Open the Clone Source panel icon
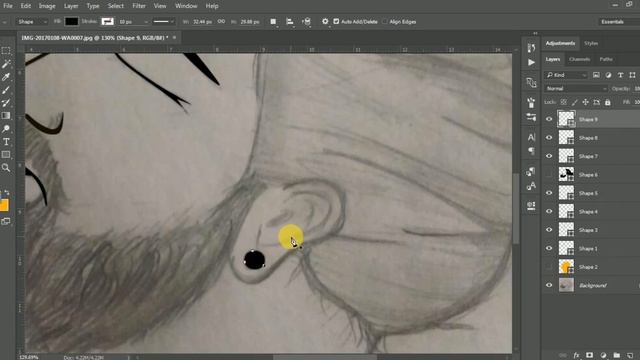The image size is (640, 360). [x=531, y=205]
